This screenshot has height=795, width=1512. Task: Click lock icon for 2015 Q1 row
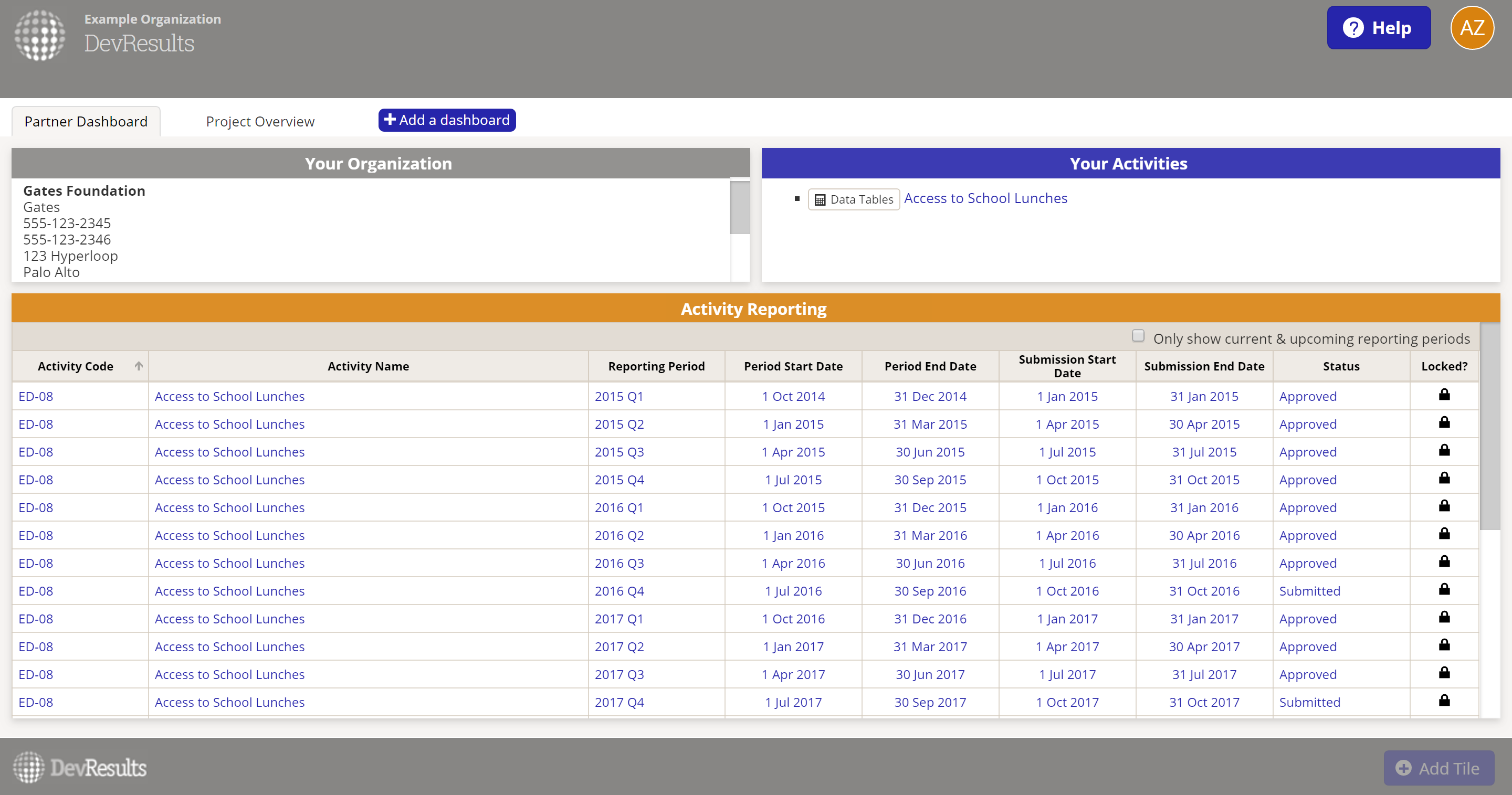tap(1444, 395)
